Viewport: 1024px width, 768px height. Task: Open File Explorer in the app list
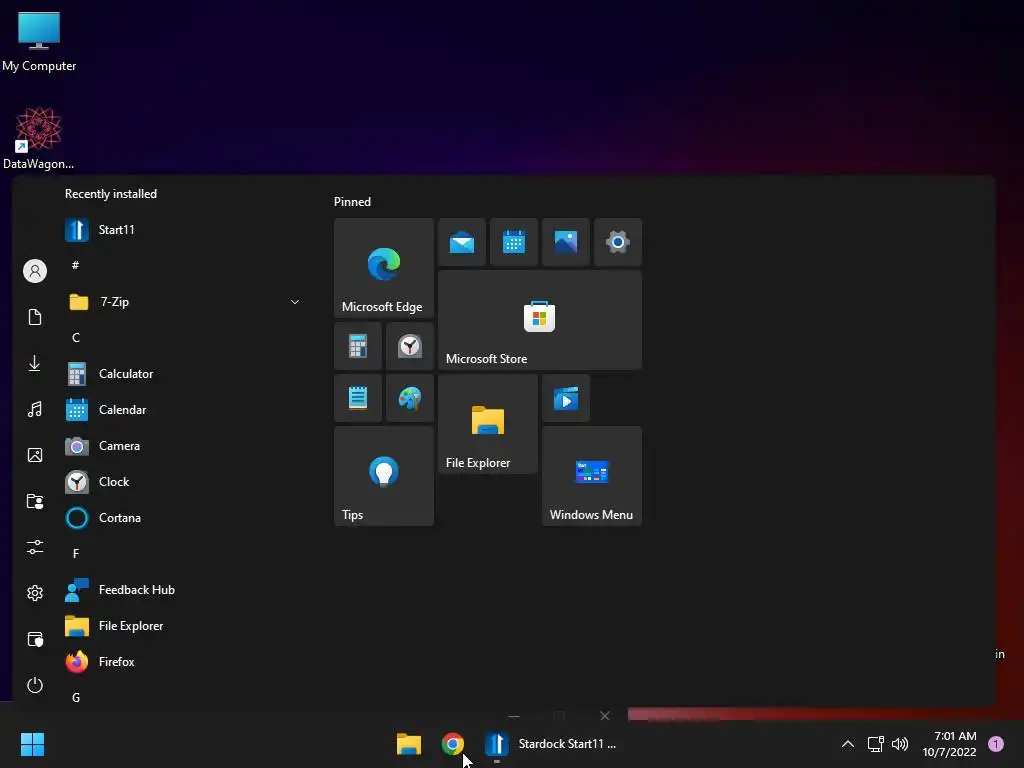coord(183,626)
